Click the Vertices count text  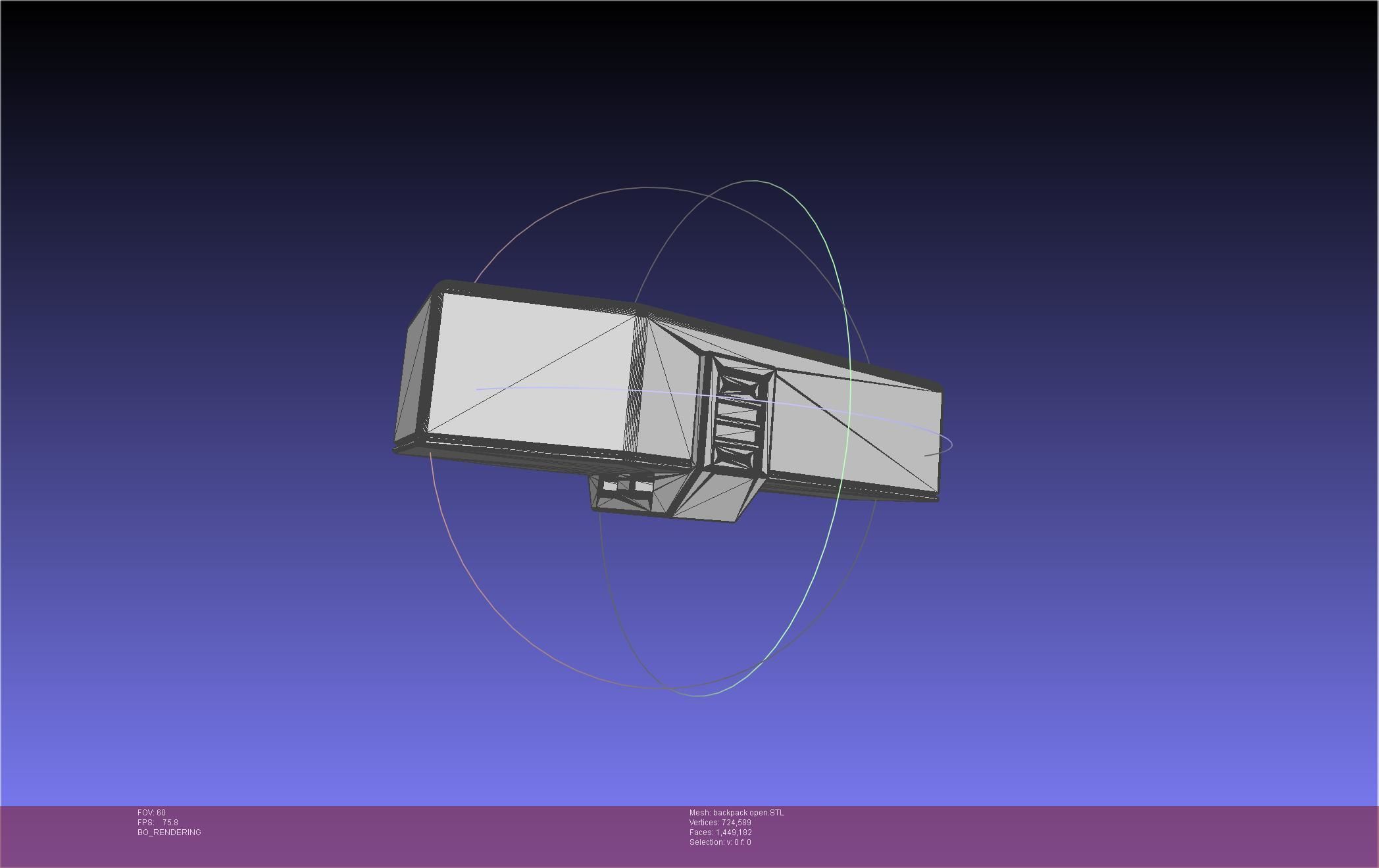pos(720,823)
